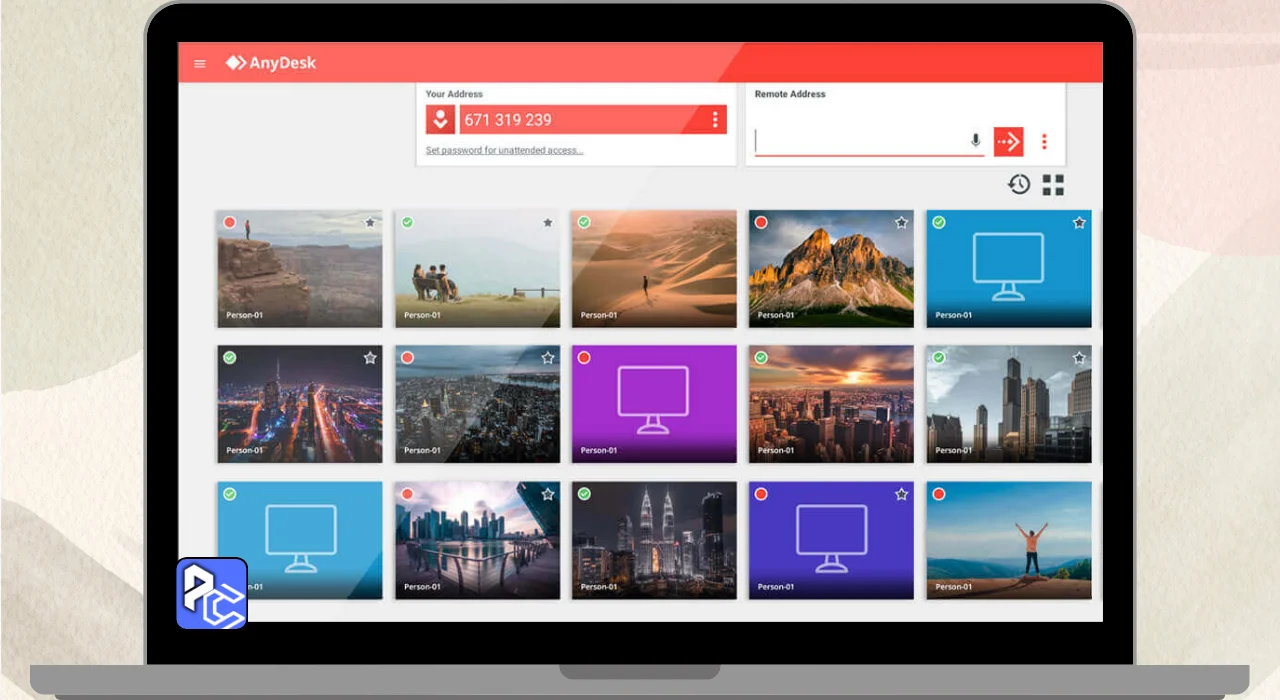Open the Set password for unattended access link
The image size is (1280, 700).
[x=505, y=151]
